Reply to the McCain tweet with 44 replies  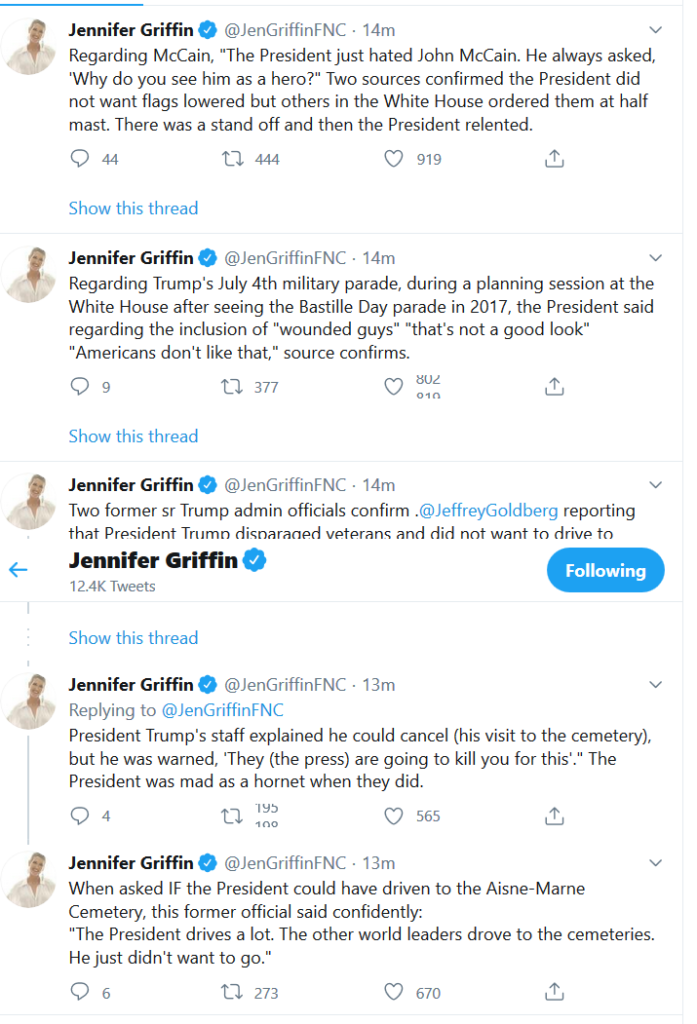point(80,159)
